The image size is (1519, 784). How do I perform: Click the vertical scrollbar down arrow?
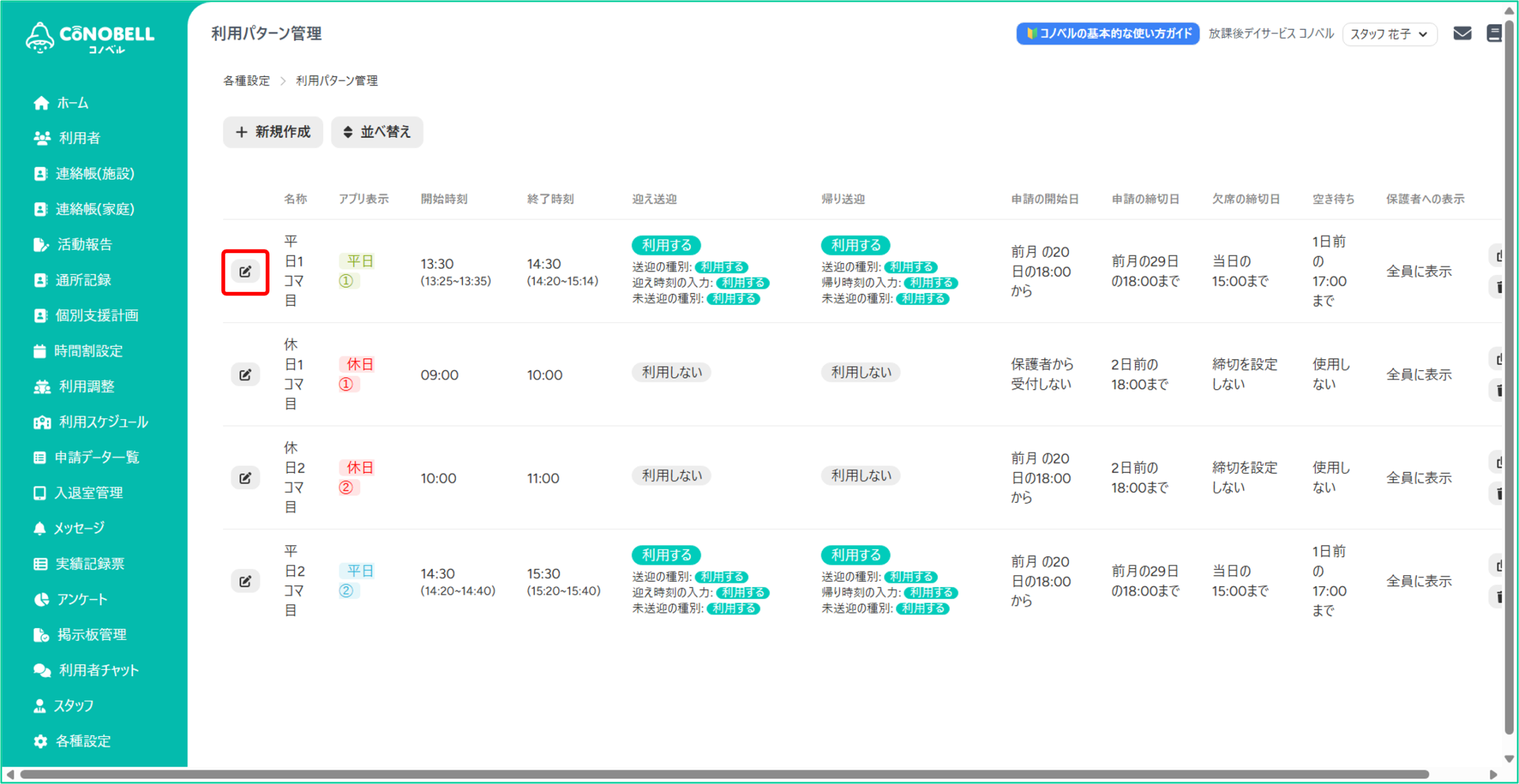click(x=1510, y=758)
